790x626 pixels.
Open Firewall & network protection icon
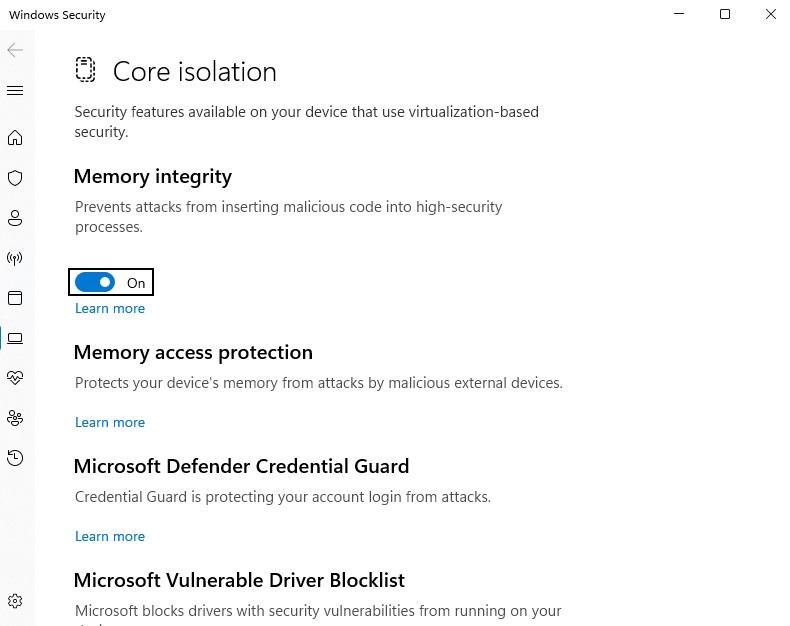15,258
